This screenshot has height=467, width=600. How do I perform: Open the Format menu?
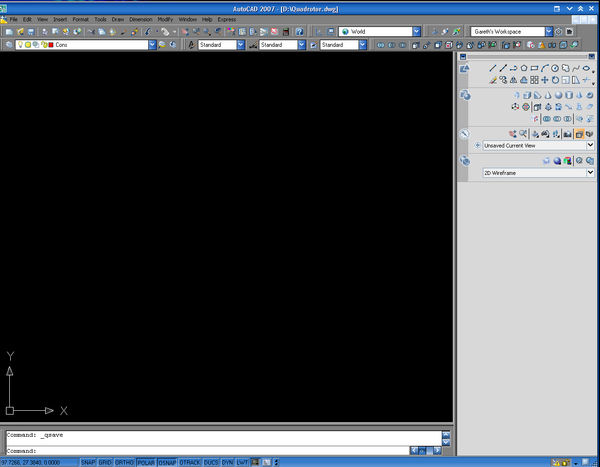pos(80,20)
